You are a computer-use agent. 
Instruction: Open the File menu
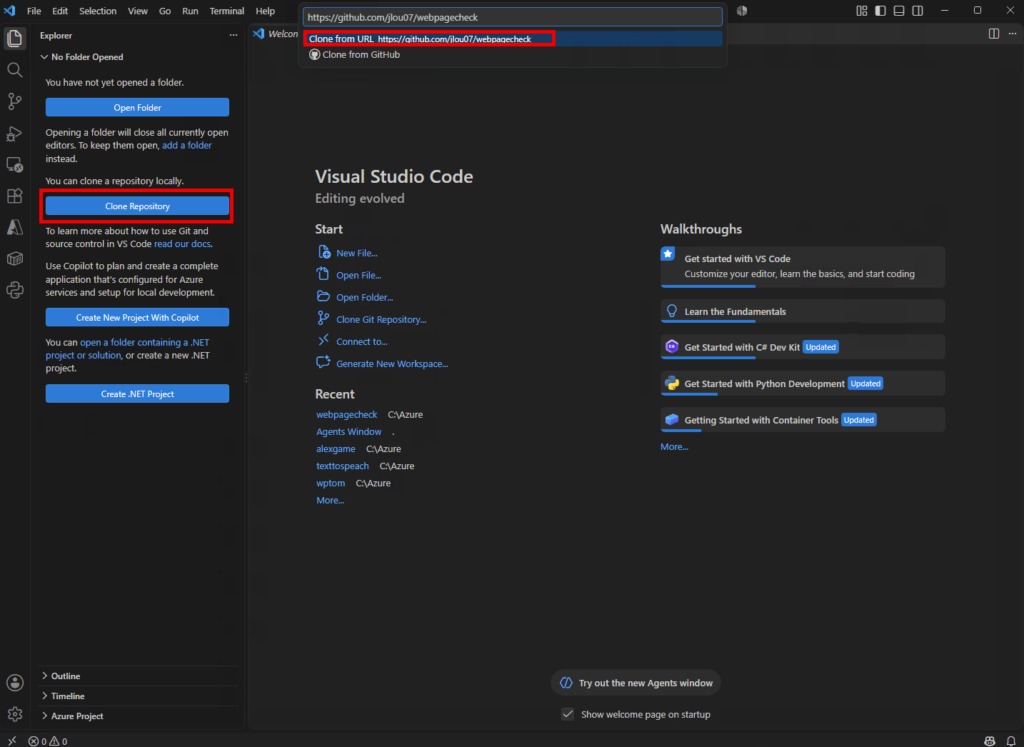(34, 11)
